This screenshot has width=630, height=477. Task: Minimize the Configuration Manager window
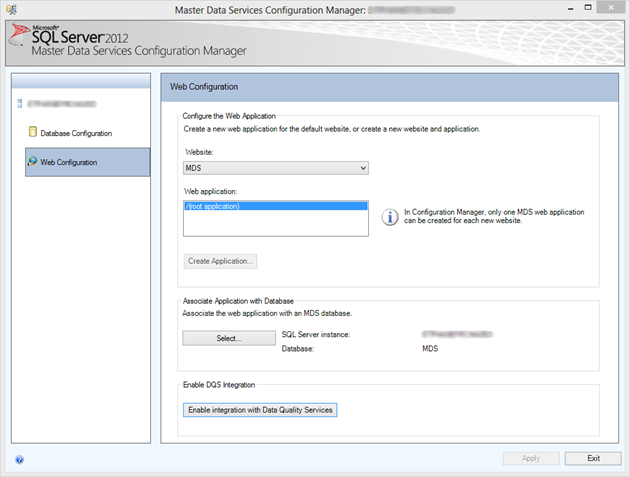tap(571, 8)
